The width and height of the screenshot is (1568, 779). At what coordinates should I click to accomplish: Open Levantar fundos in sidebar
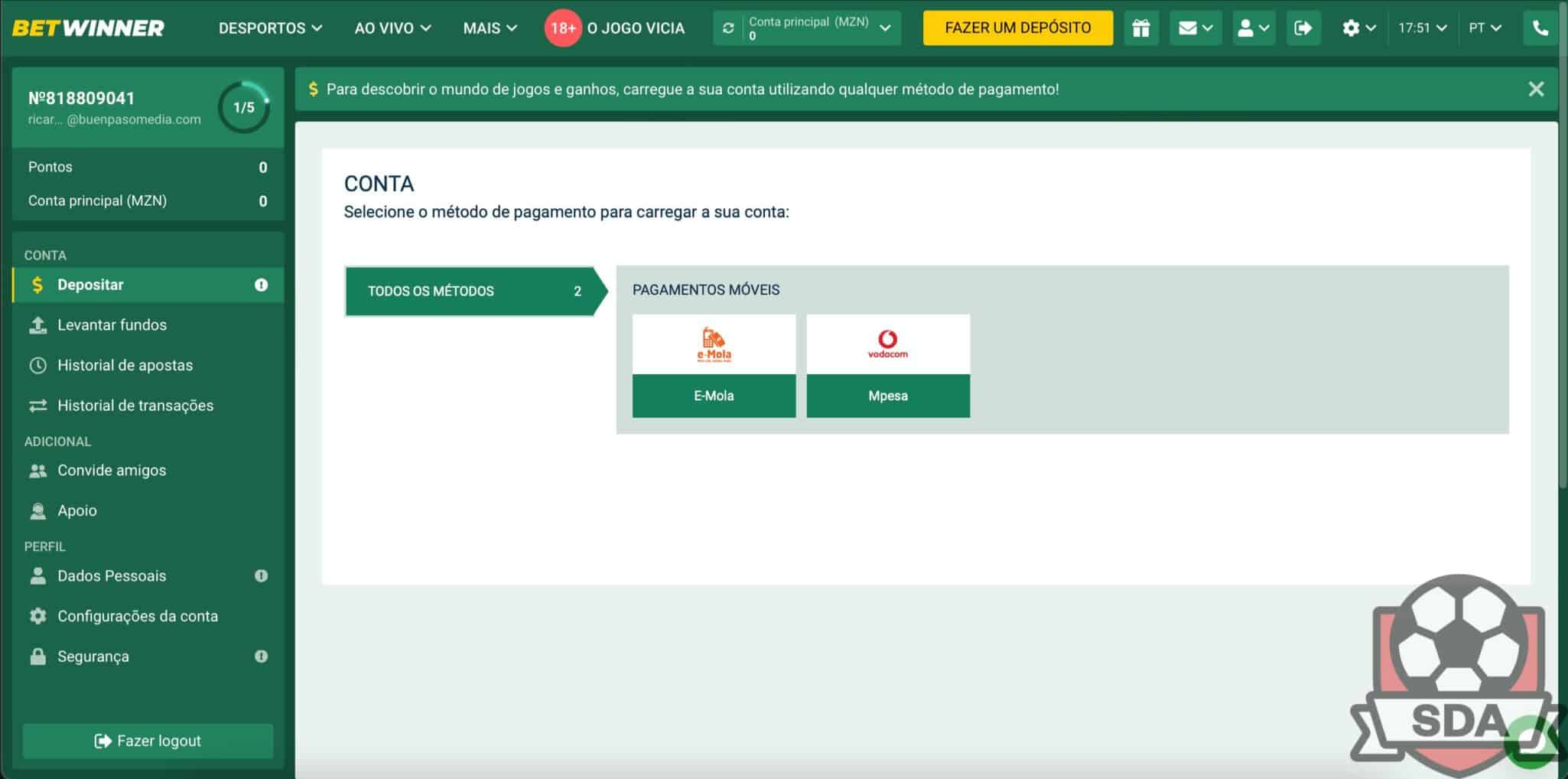pyautogui.click(x=112, y=325)
